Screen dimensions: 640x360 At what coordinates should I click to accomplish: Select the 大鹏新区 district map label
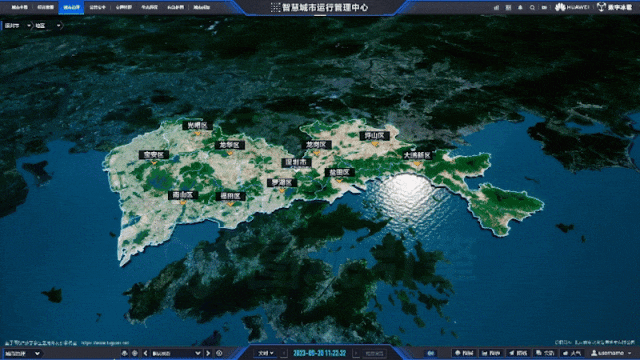417,155
